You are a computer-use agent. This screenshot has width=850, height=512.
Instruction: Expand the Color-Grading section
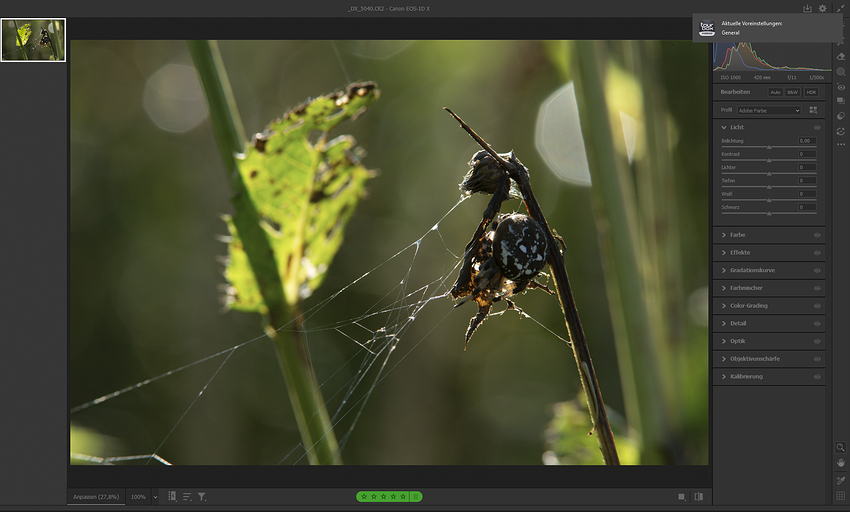tap(748, 305)
